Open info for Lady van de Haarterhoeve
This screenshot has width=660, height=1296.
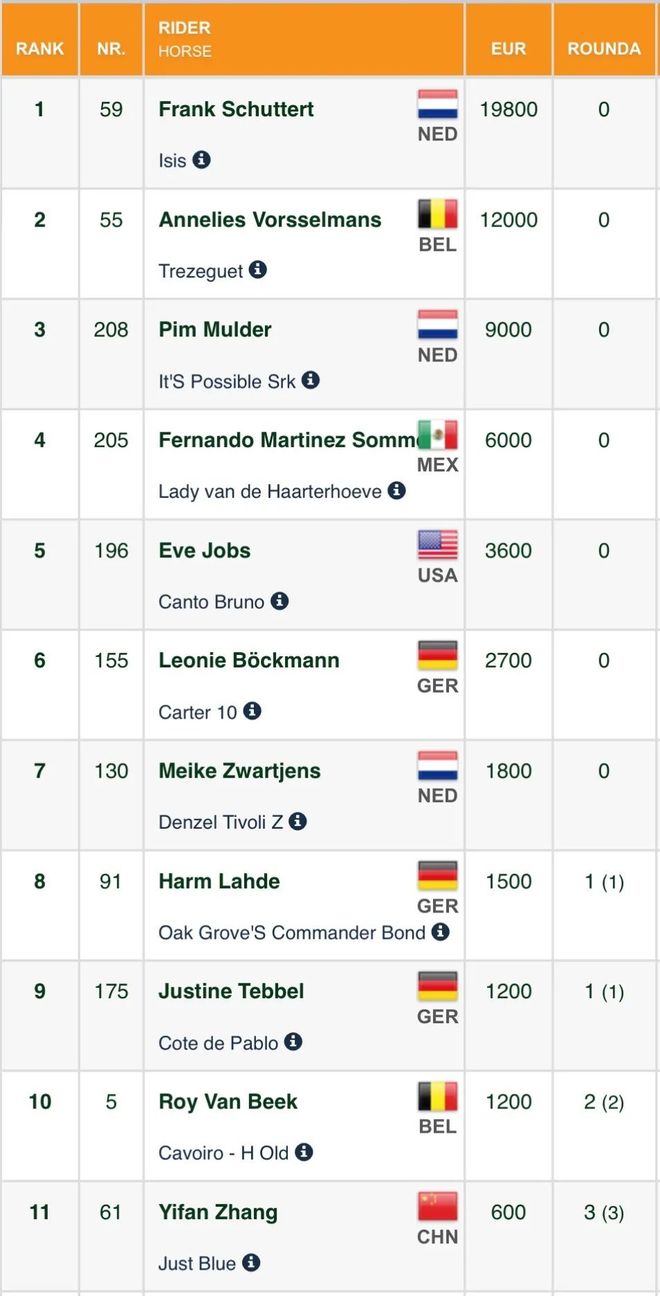[397, 490]
